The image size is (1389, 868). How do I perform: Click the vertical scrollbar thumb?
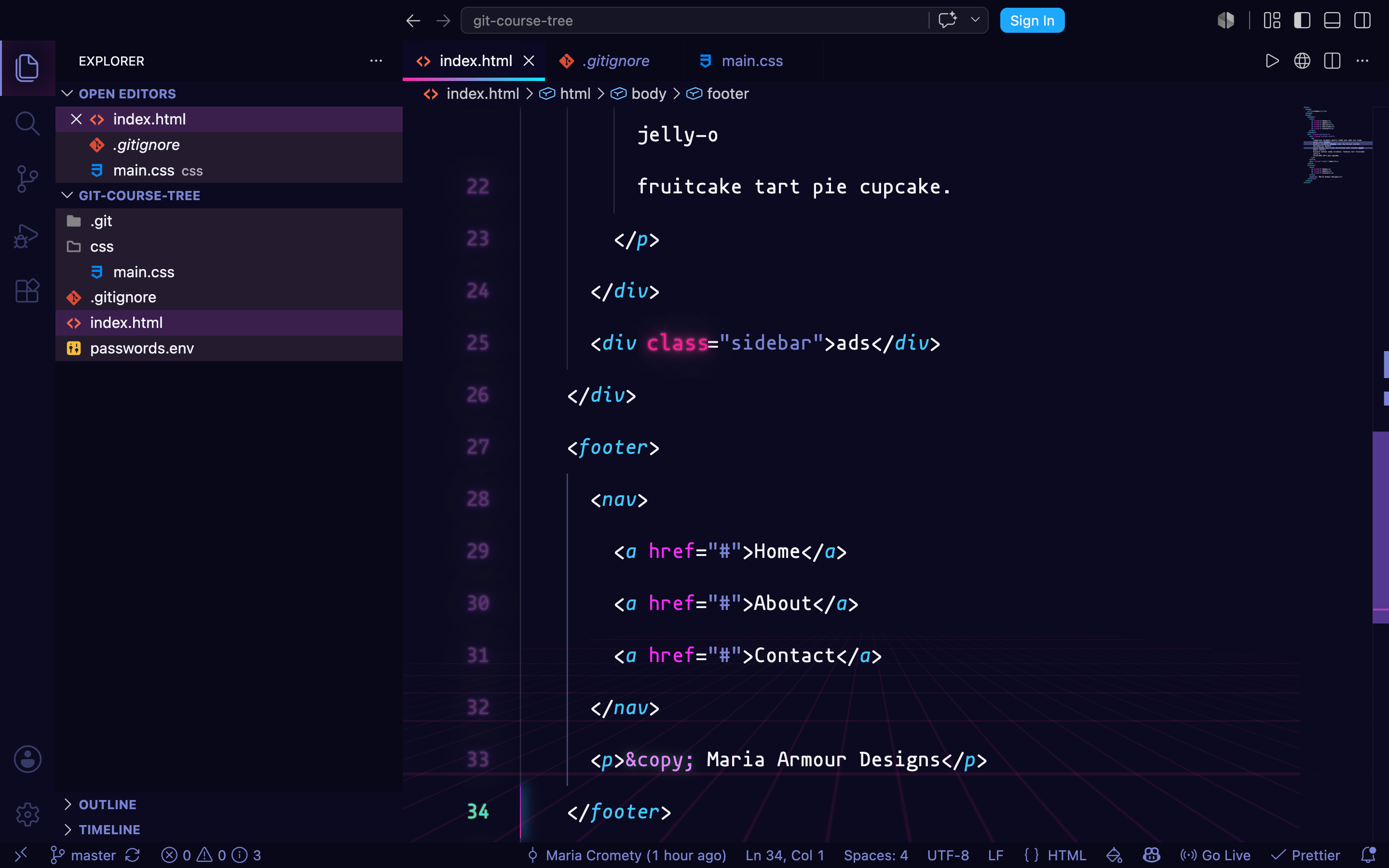pos(1380,527)
